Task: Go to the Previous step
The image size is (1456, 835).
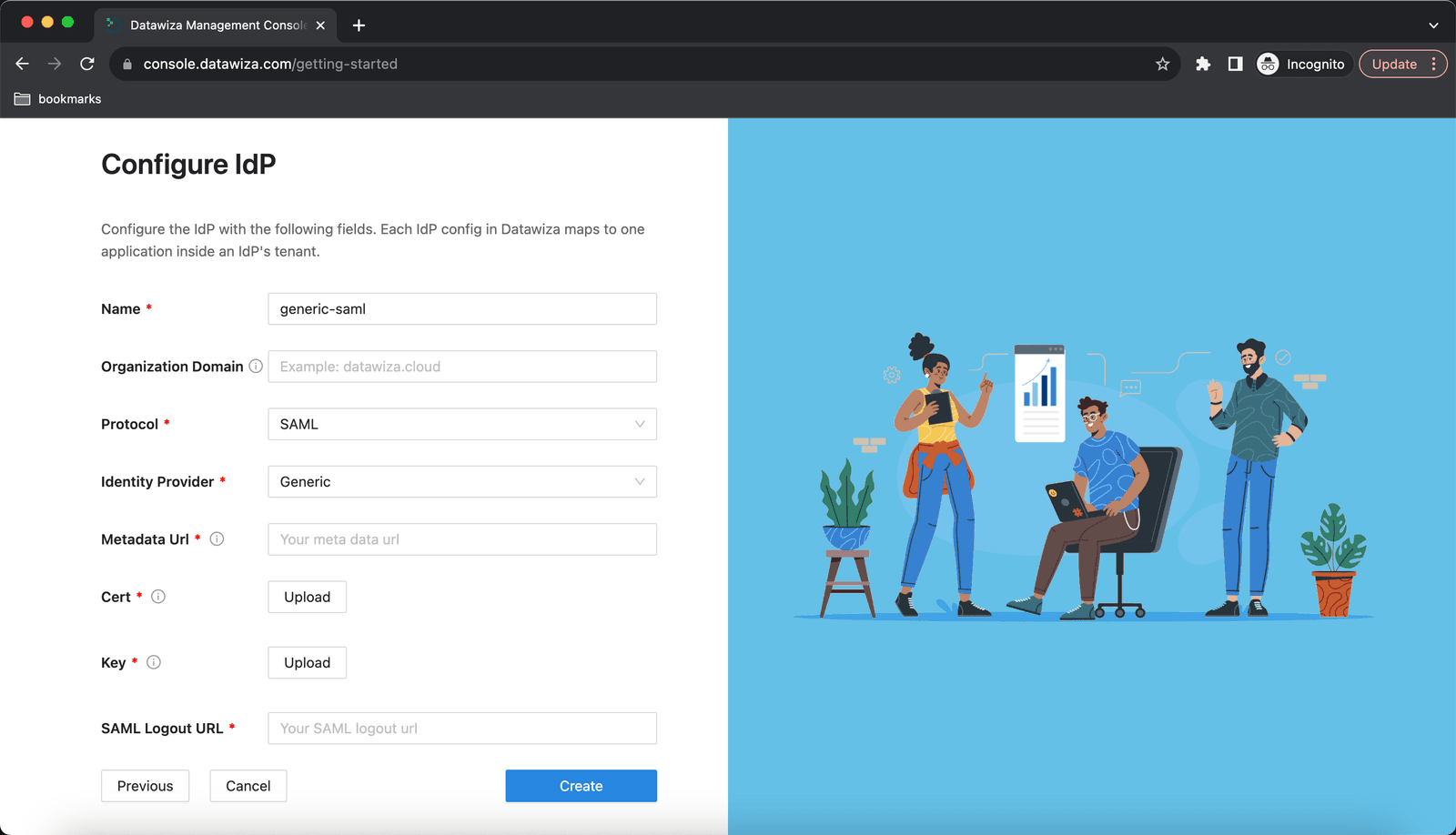Action: pyautogui.click(x=145, y=786)
